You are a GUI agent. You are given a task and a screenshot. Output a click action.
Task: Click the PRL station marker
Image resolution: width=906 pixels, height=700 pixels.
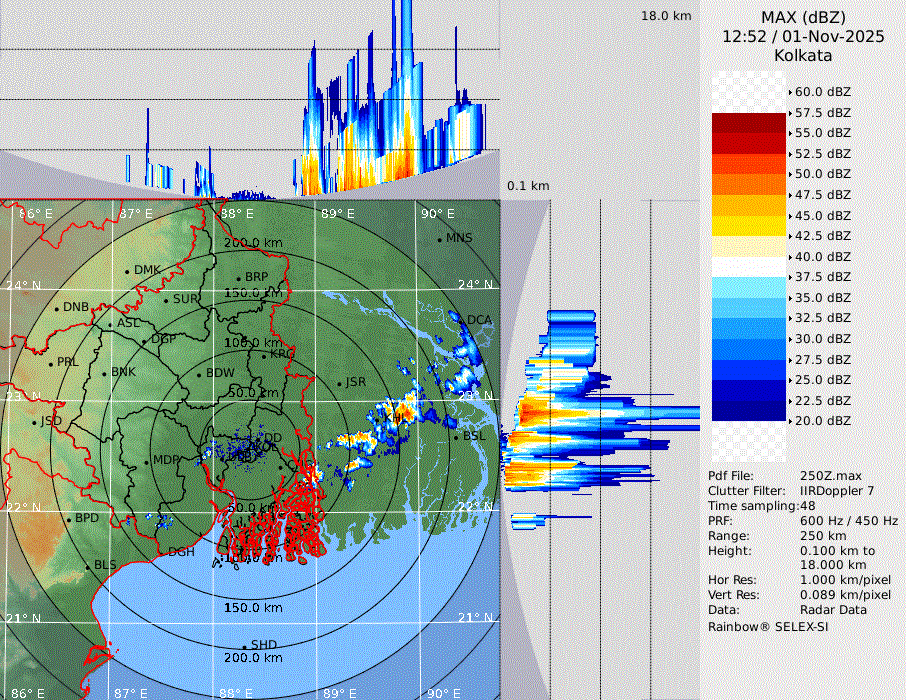coord(51,363)
